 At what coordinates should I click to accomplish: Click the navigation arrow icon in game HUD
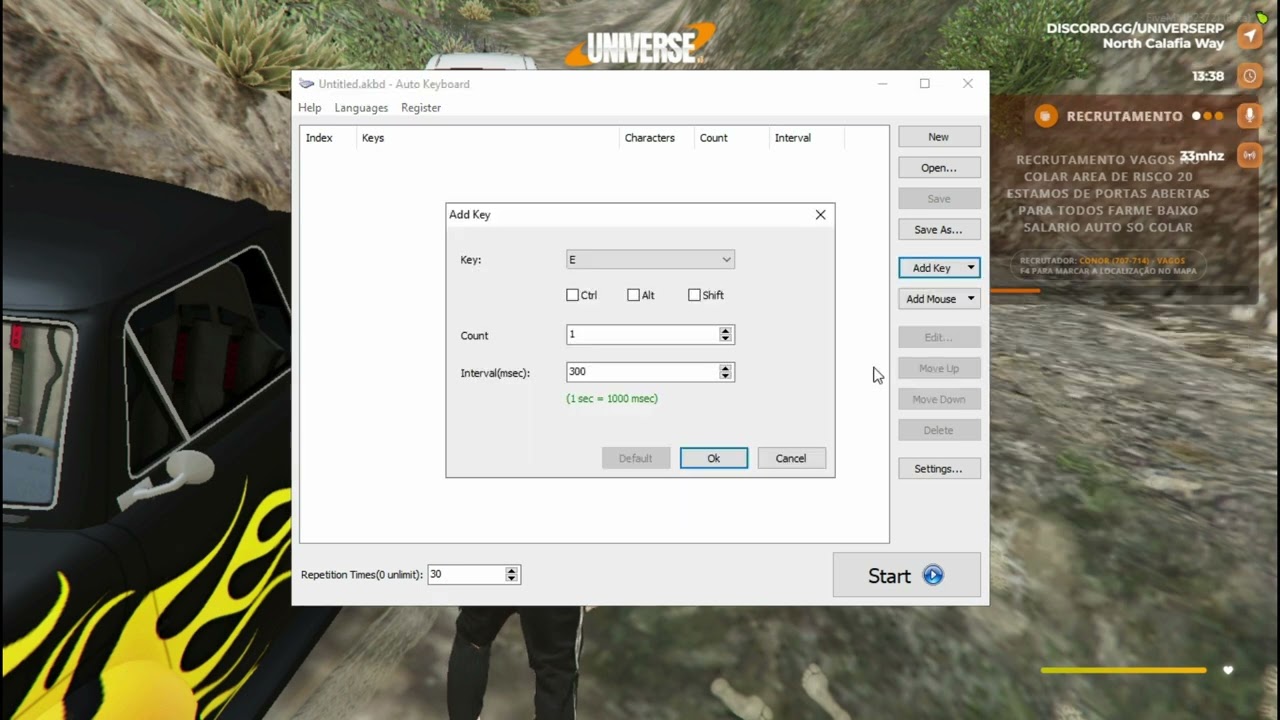coord(1249,37)
